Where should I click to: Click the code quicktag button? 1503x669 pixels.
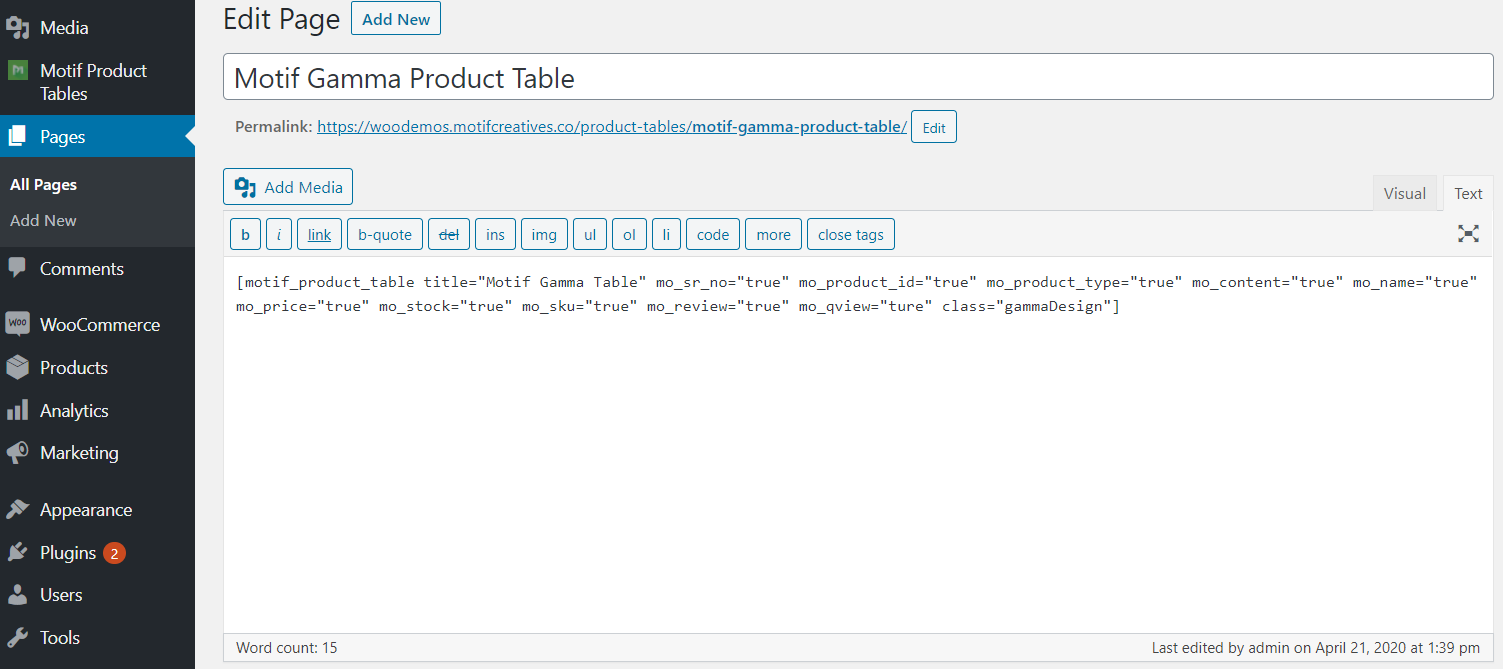point(713,234)
